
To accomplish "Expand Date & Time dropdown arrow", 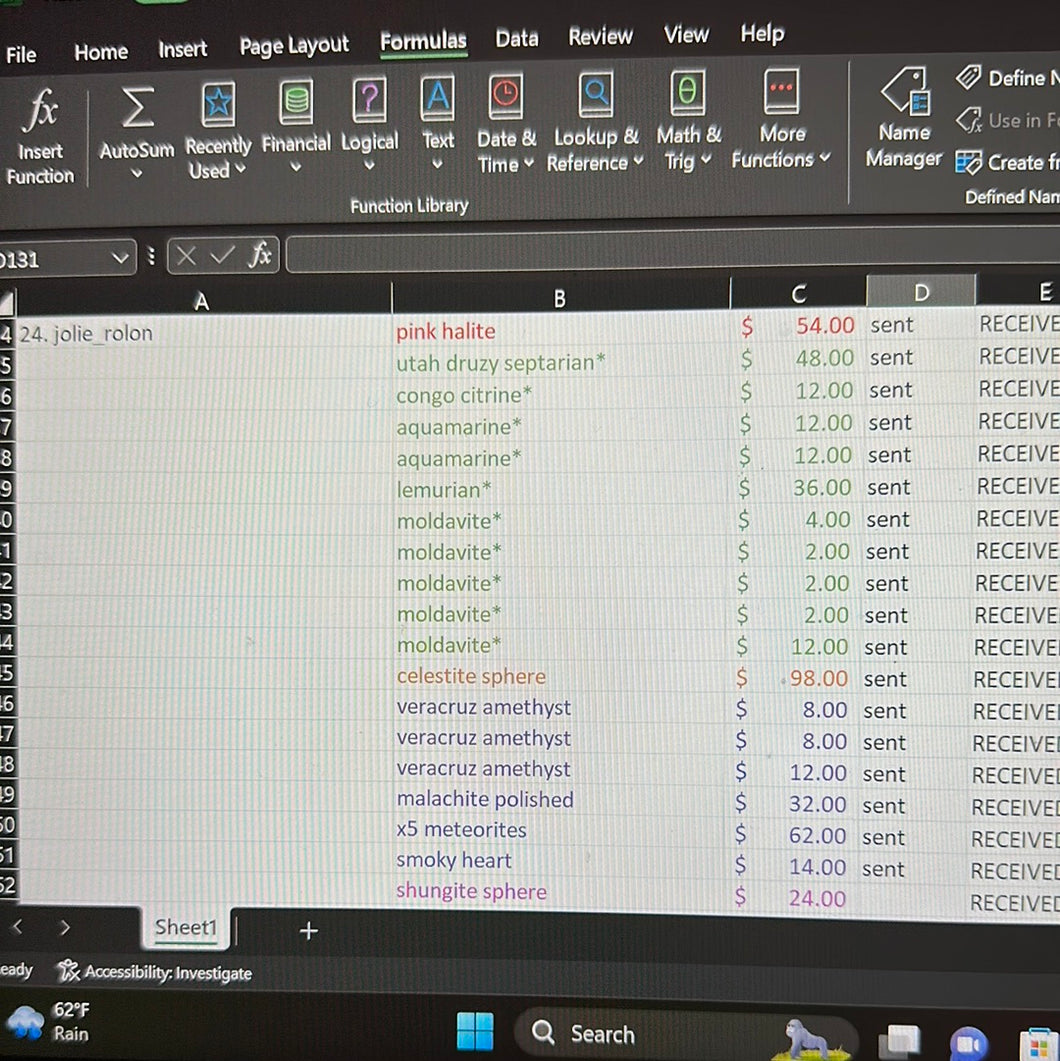I will point(529,162).
